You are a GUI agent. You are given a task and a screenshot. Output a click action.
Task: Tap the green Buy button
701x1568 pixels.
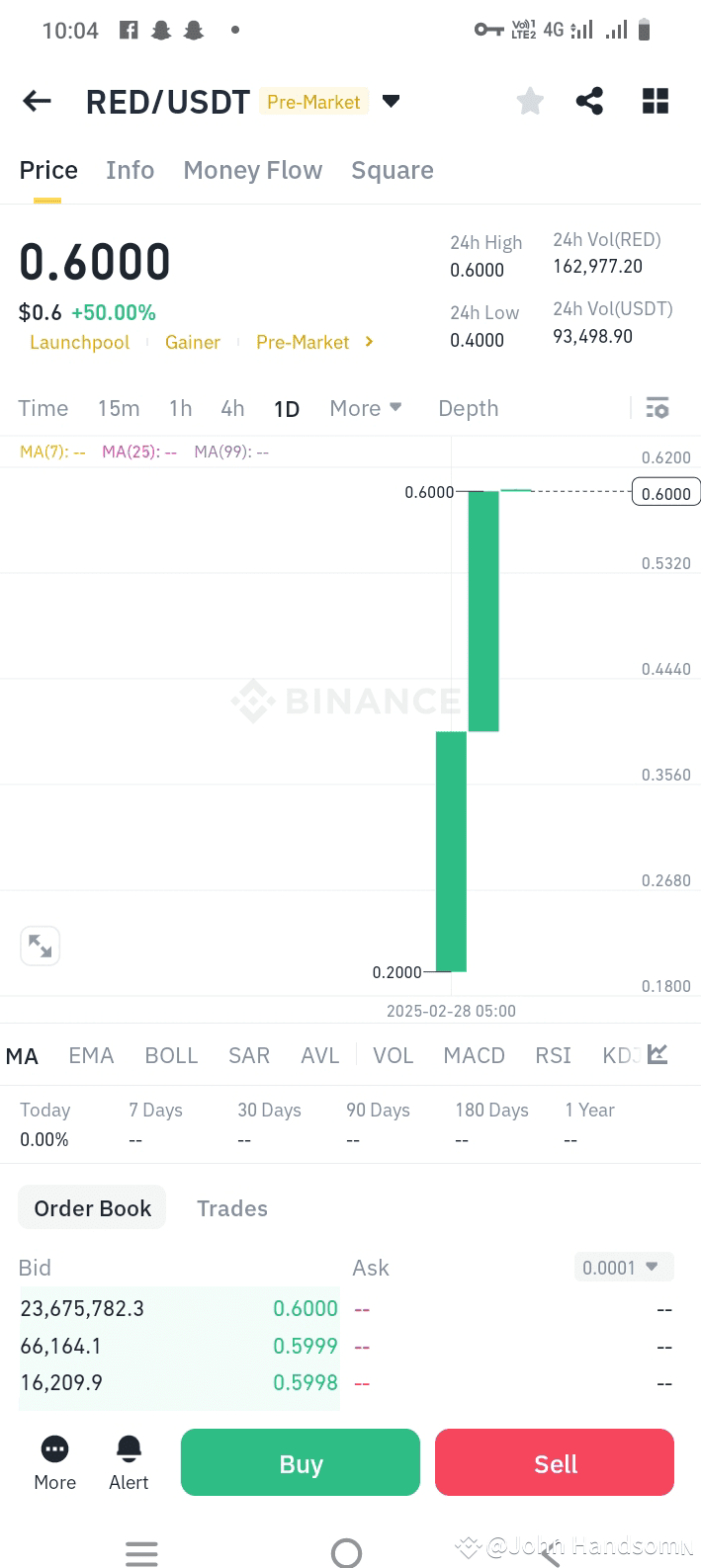coord(301,1462)
